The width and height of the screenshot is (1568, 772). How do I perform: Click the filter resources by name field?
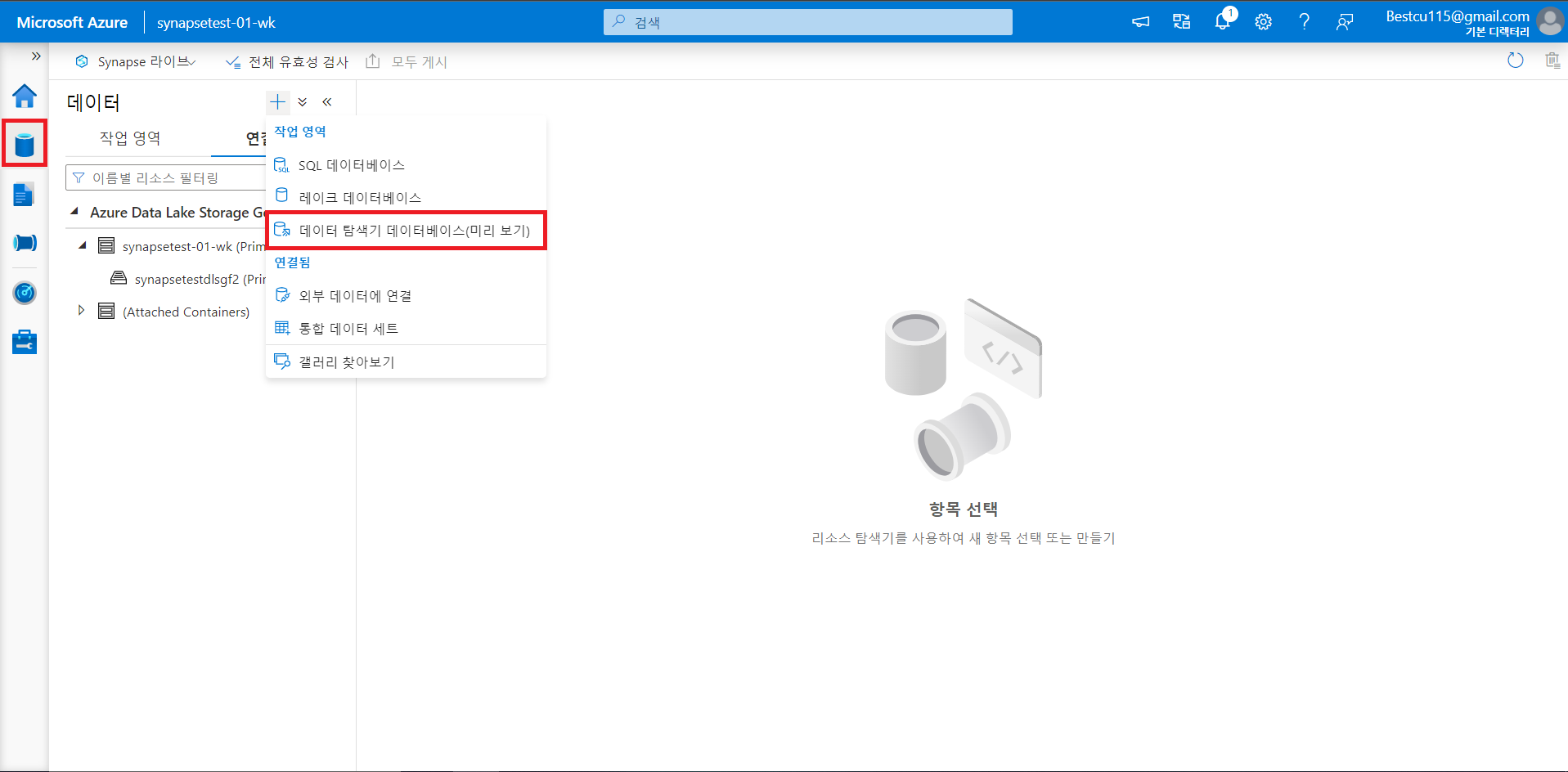coord(166,178)
